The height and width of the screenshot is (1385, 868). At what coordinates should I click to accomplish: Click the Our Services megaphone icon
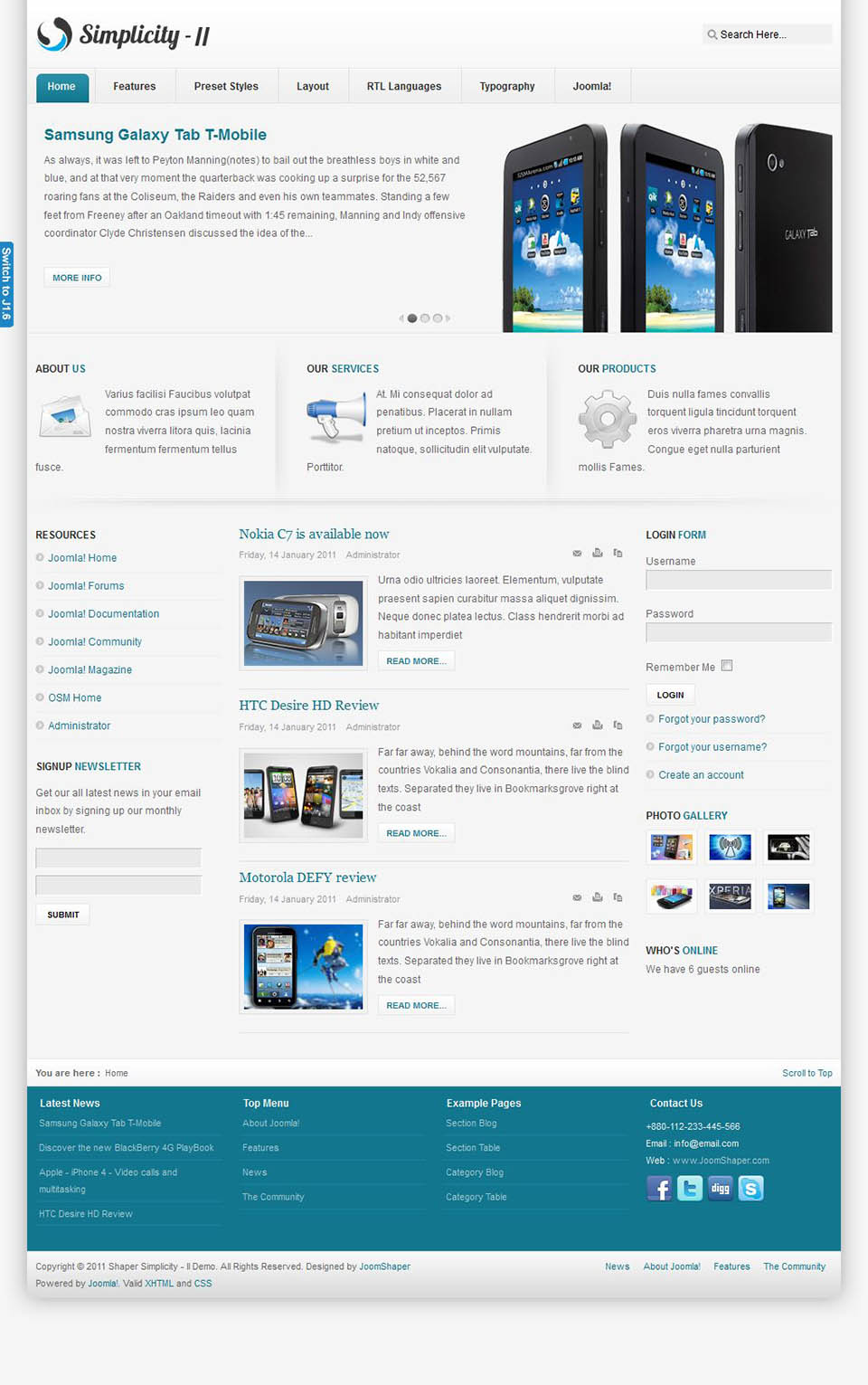click(335, 418)
